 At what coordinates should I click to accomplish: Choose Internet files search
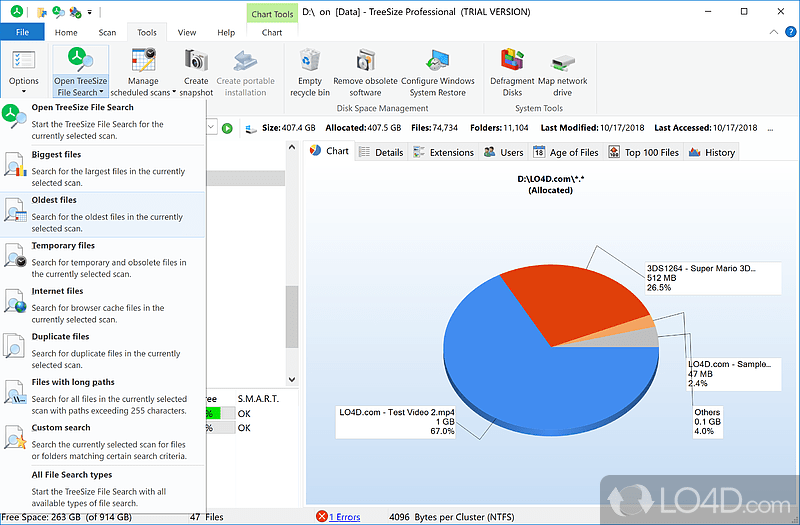103,305
